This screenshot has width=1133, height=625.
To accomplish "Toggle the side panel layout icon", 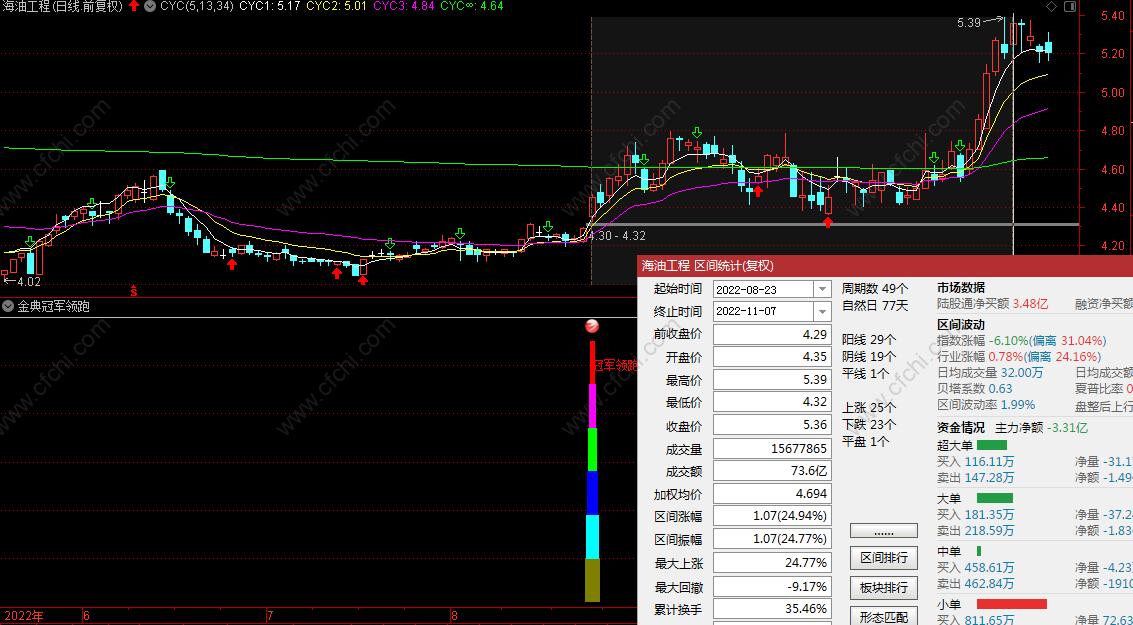I will coord(1070,7).
